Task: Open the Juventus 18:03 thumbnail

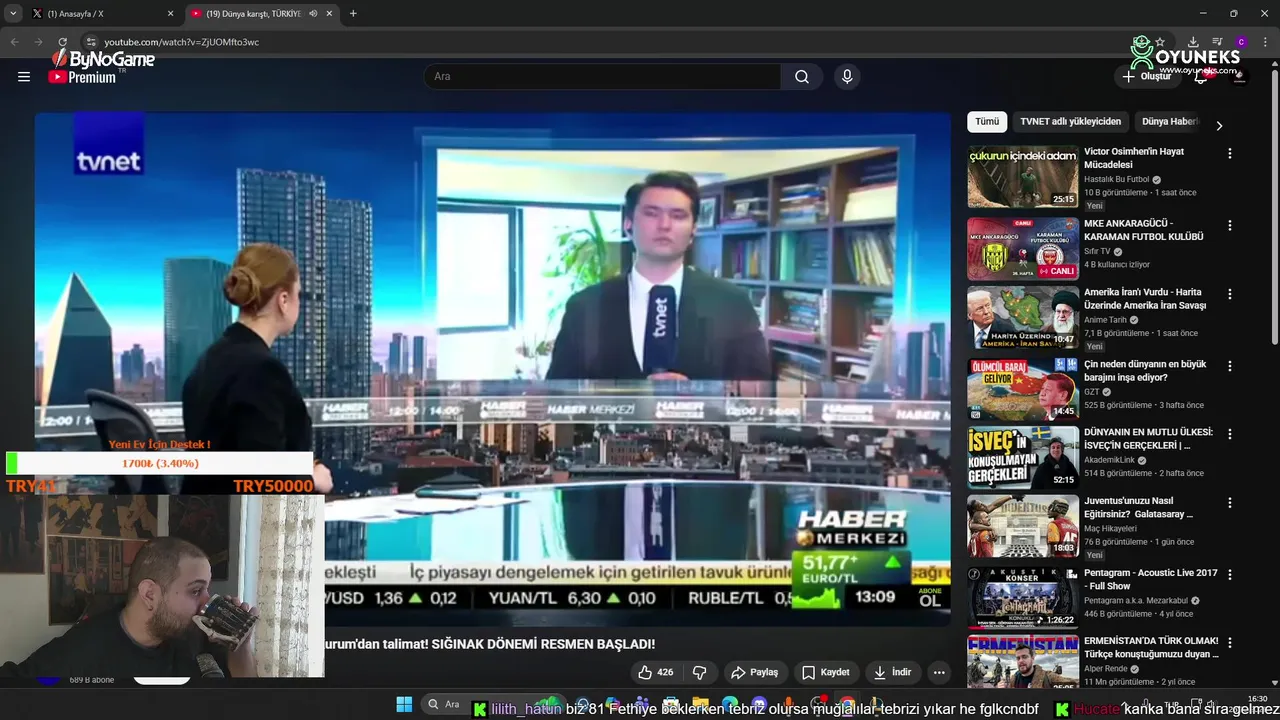Action: (x=1023, y=526)
